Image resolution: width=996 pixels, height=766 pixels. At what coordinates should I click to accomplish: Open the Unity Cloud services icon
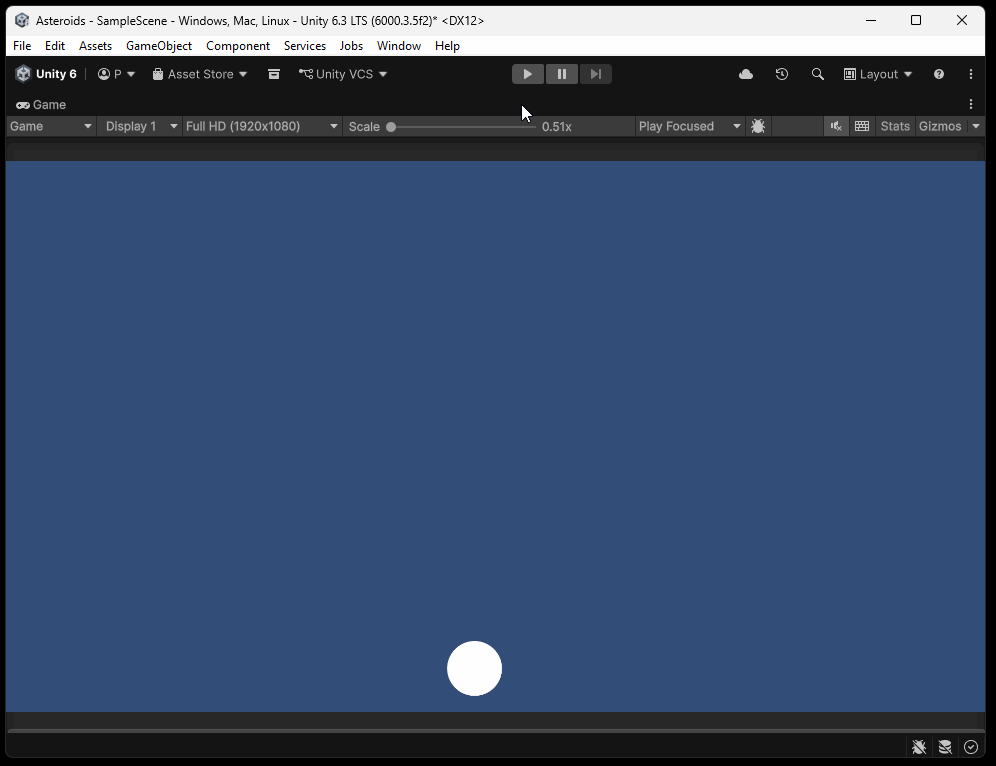pyautogui.click(x=746, y=74)
